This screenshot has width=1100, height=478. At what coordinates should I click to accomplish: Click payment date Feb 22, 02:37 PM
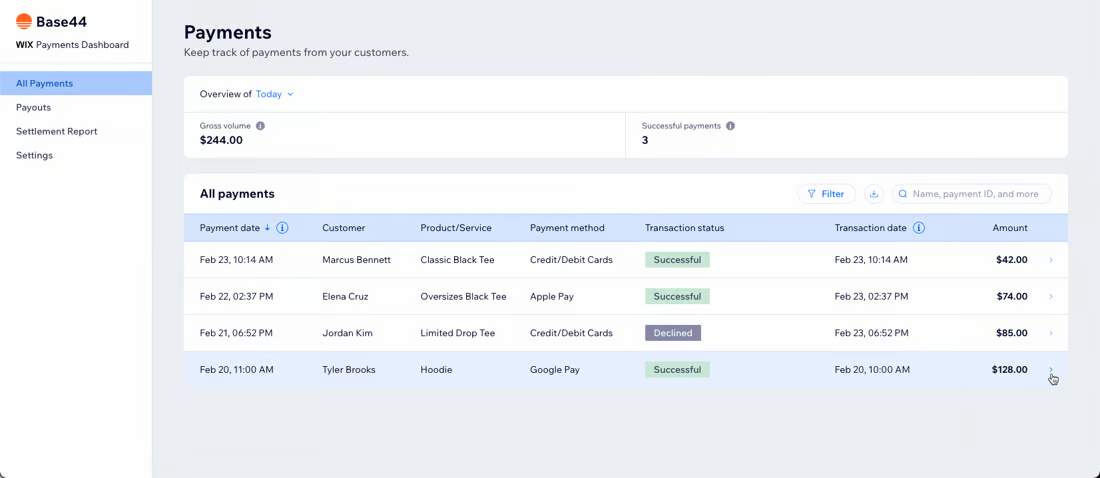[236, 297]
